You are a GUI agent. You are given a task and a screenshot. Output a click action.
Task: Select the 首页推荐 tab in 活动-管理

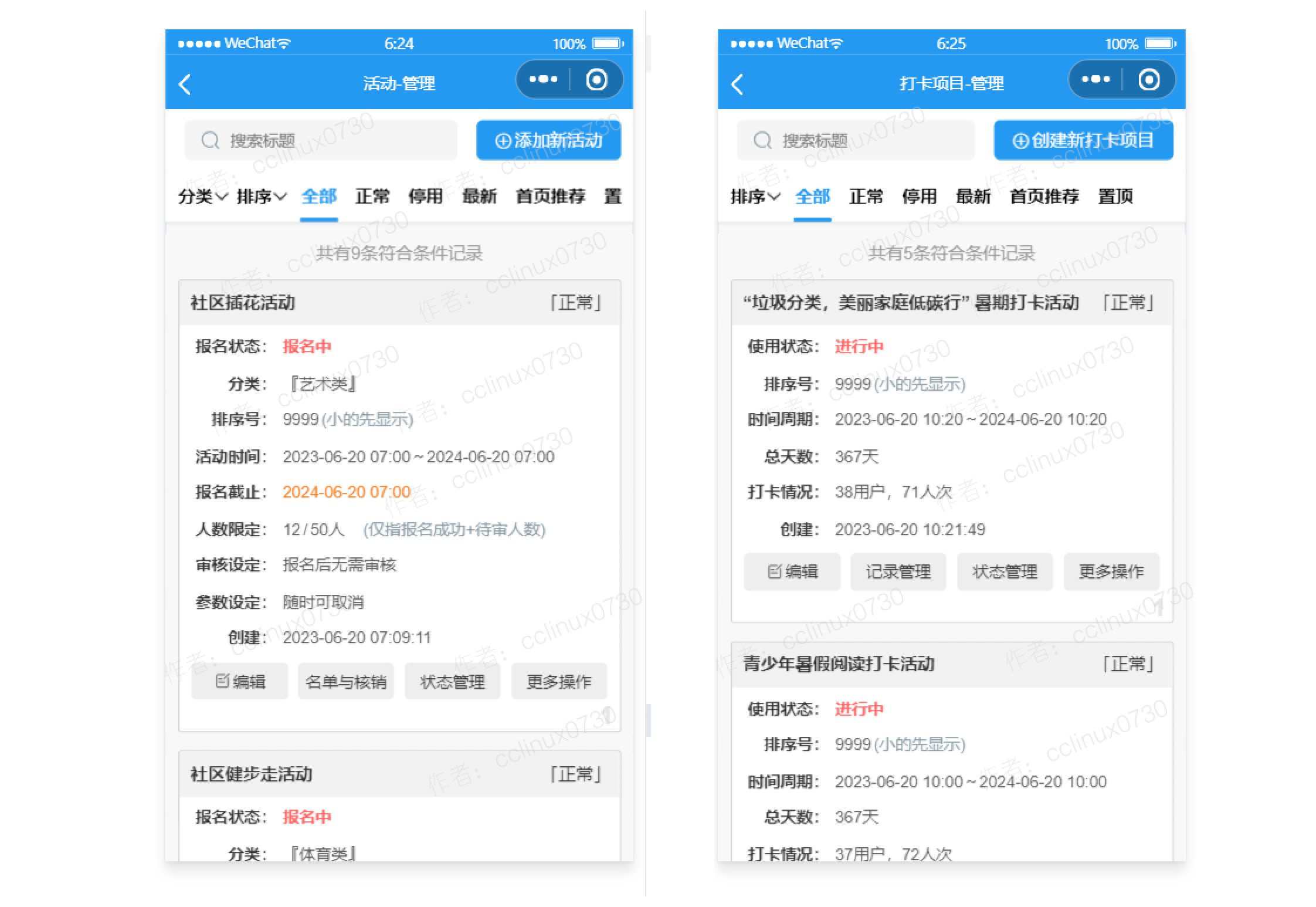coord(551,196)
